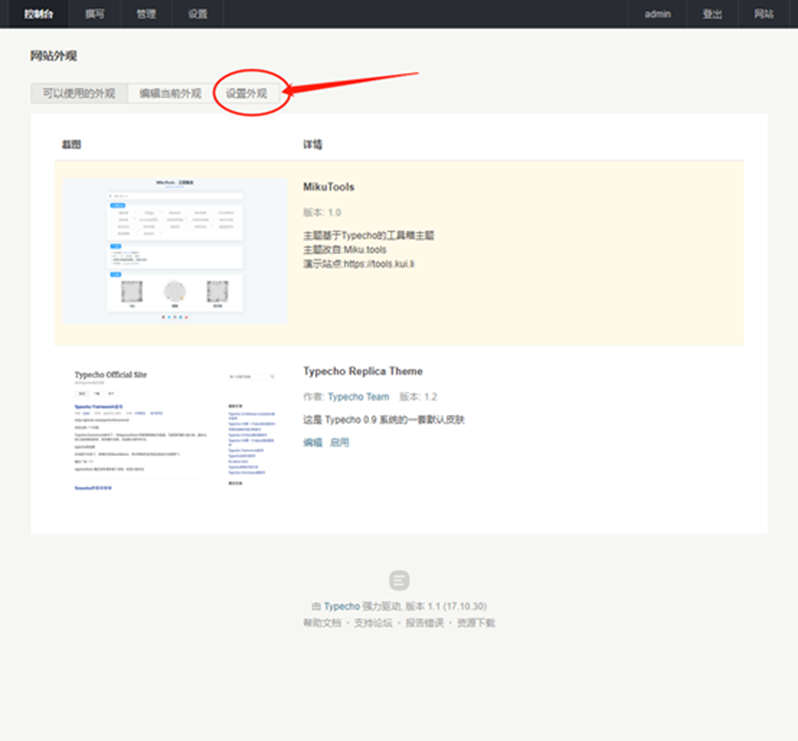Open the 控制台 menu in top bar
The width and height of the screenshot is (798, 741).
(41, 14)
